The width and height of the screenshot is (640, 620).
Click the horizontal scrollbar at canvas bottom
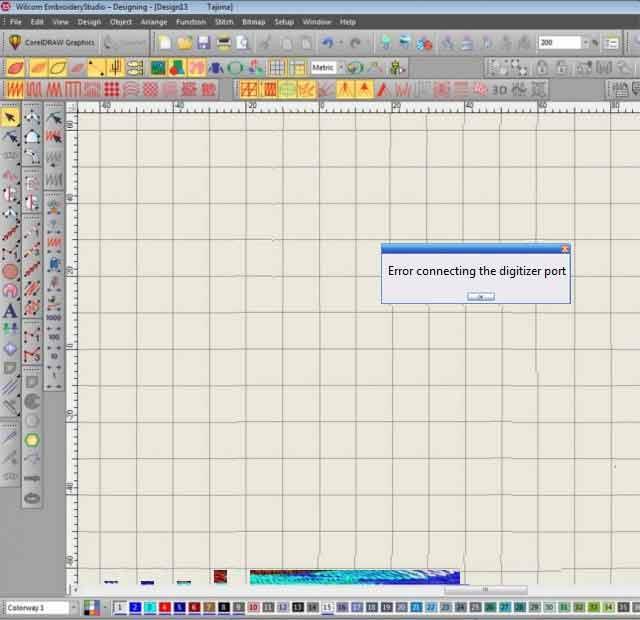486,589
